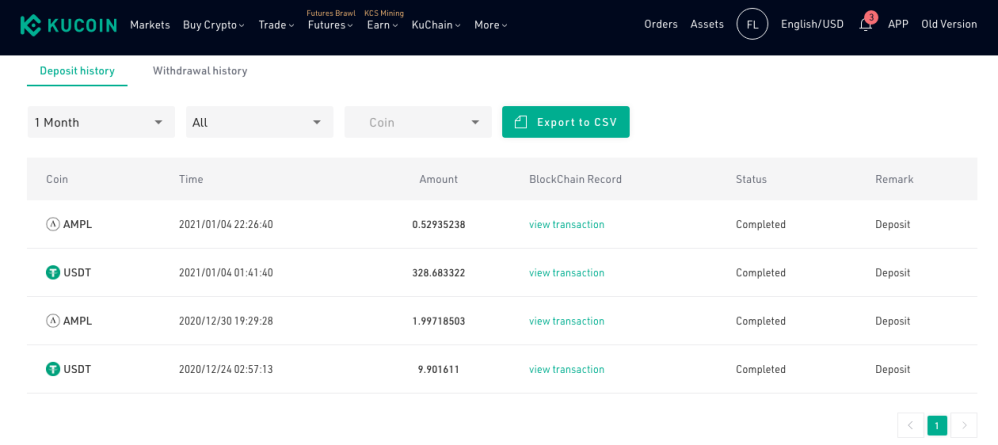Screen dimensions: 998x445
Task: Switch to Old Version
Action: 949,24
